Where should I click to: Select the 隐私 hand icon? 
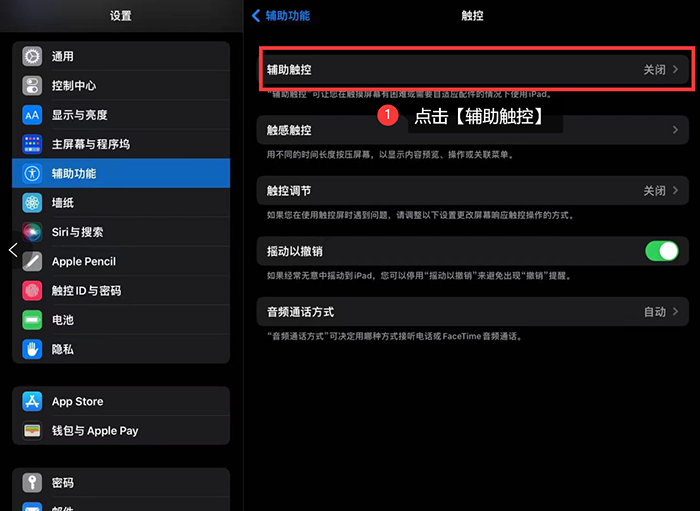[x=32, y=349]
